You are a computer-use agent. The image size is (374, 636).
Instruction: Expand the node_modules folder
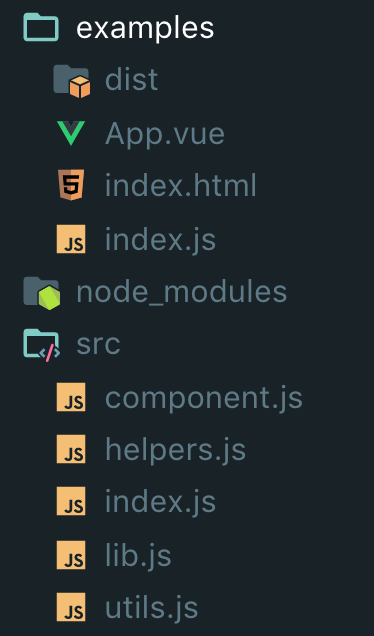[182, 292]
